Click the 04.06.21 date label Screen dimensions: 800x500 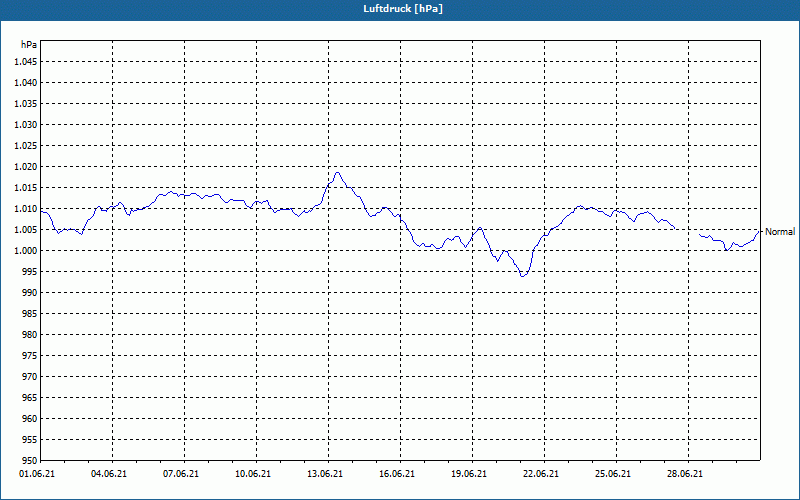(109, 474)
